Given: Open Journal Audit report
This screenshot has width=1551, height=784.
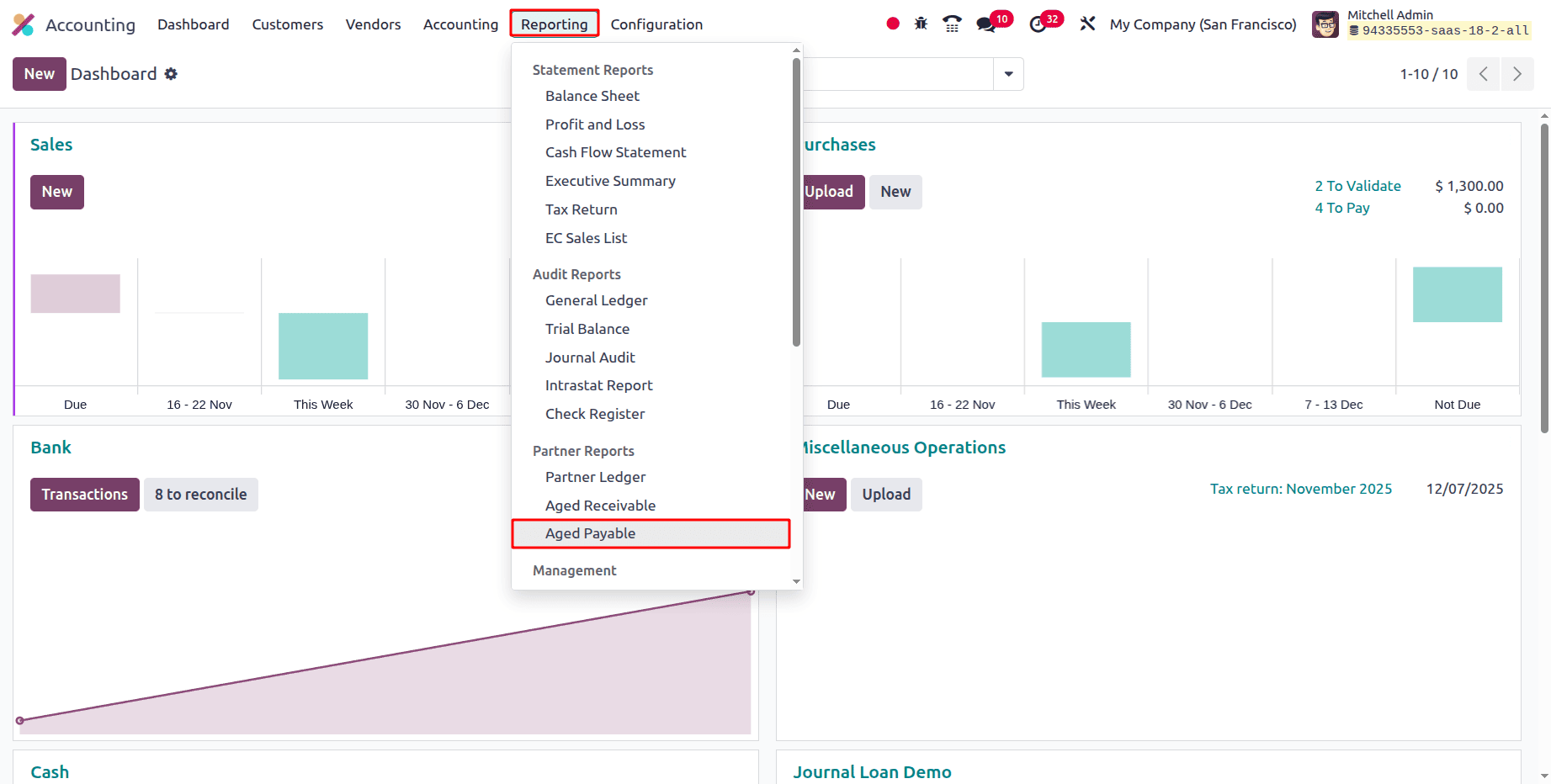Looking at the screenshot, I should point(651,358).
